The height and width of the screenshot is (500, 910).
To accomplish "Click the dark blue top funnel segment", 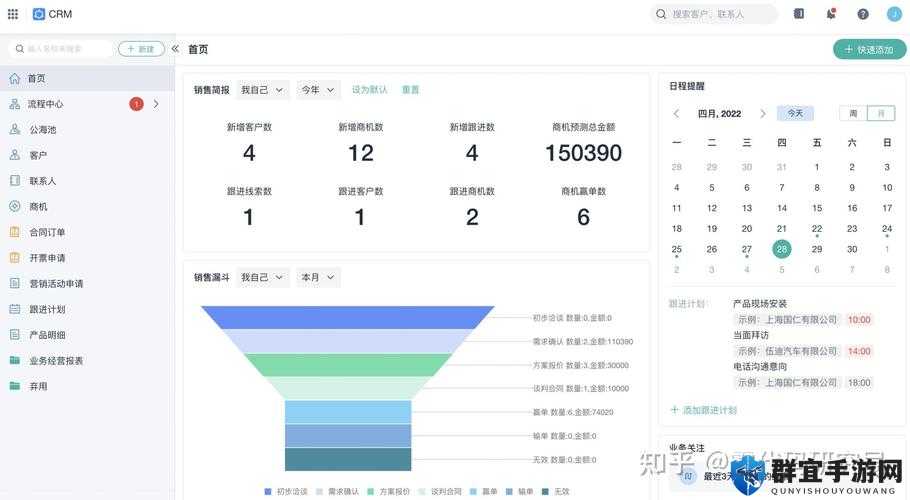I will click(348, 317).
